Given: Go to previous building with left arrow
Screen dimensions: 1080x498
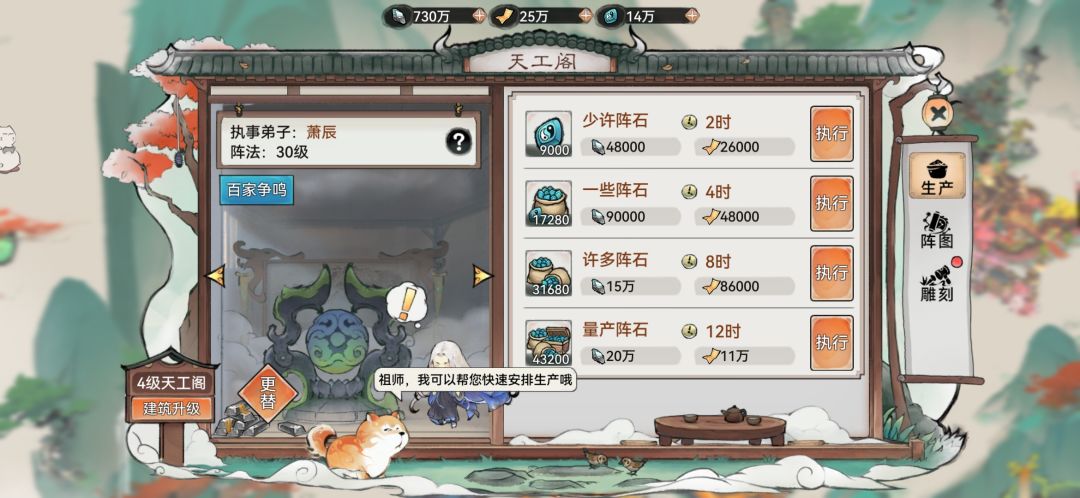Looking at the screenshot, I should [216, 276].
